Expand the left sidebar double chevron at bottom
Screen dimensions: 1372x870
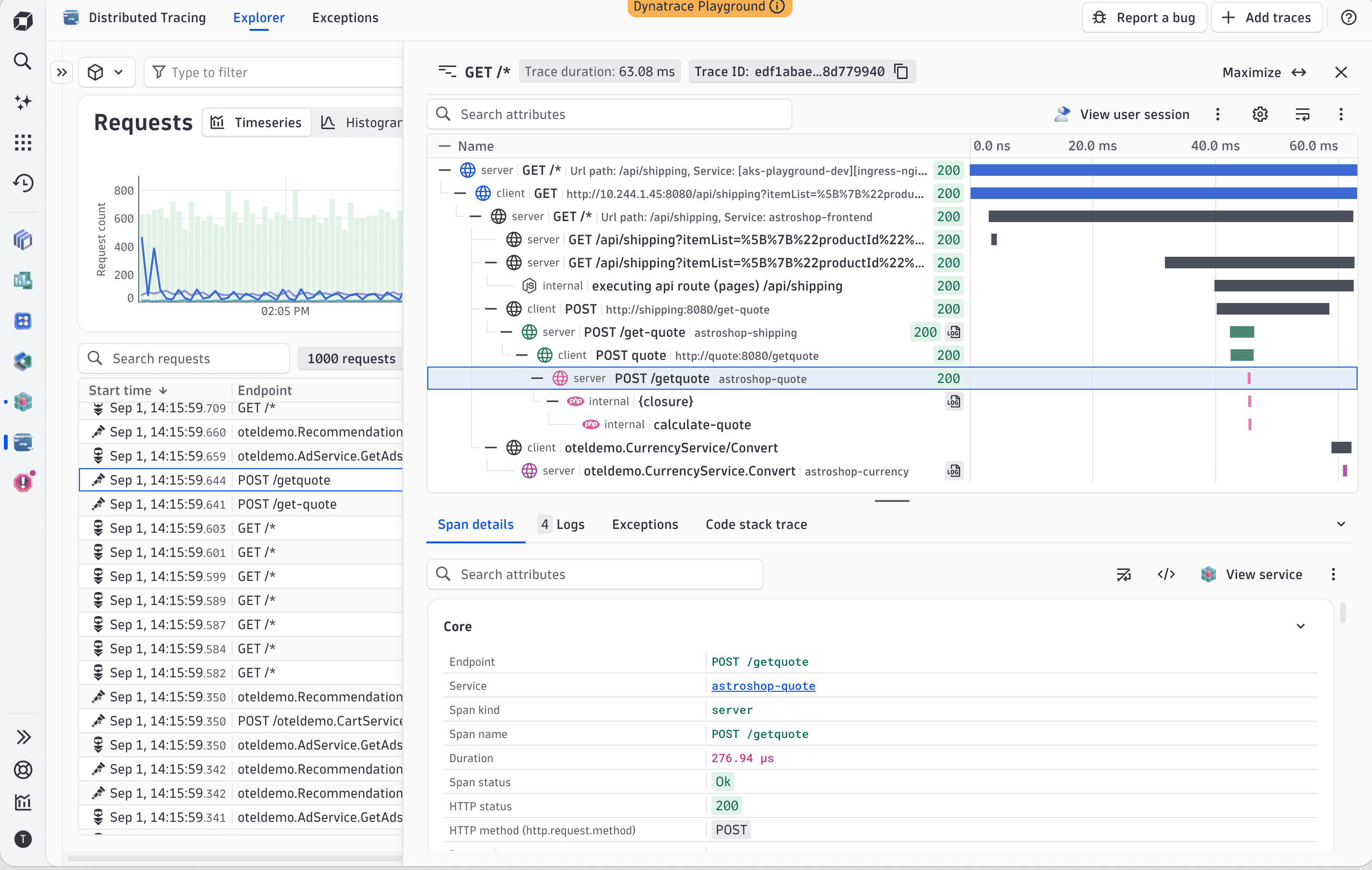(x=23, y=737)
